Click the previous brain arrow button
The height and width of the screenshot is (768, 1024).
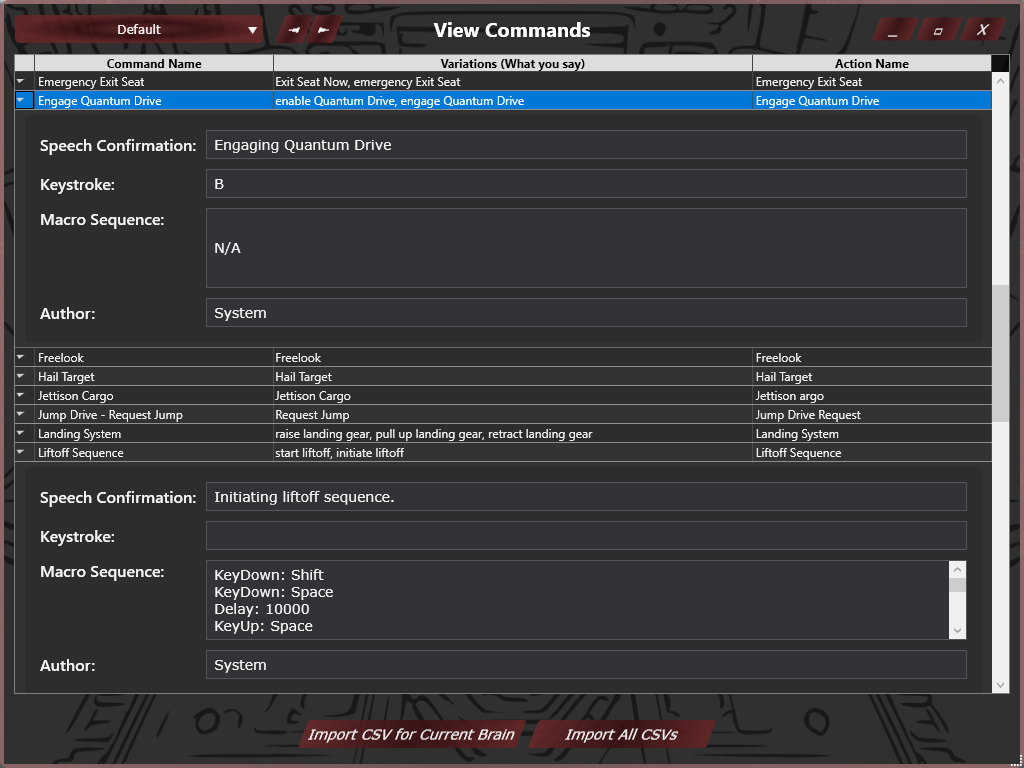click(x=294, y=30)
